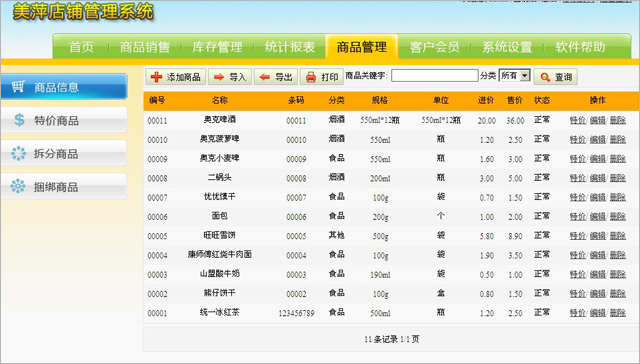Click the printer icon on 打印
This screenshot has width=640, height=364.
pos(311,77)
